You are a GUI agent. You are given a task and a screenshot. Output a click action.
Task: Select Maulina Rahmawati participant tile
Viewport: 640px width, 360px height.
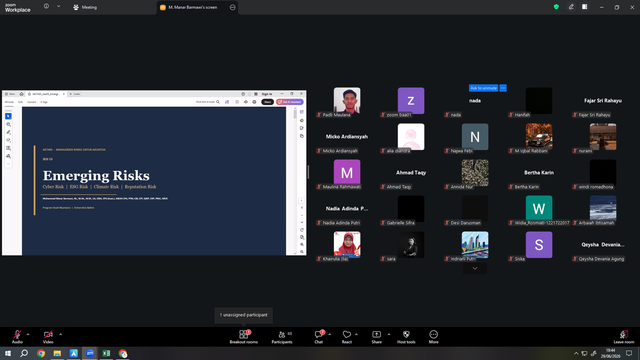pyautogui.click(x=347, y=173)
